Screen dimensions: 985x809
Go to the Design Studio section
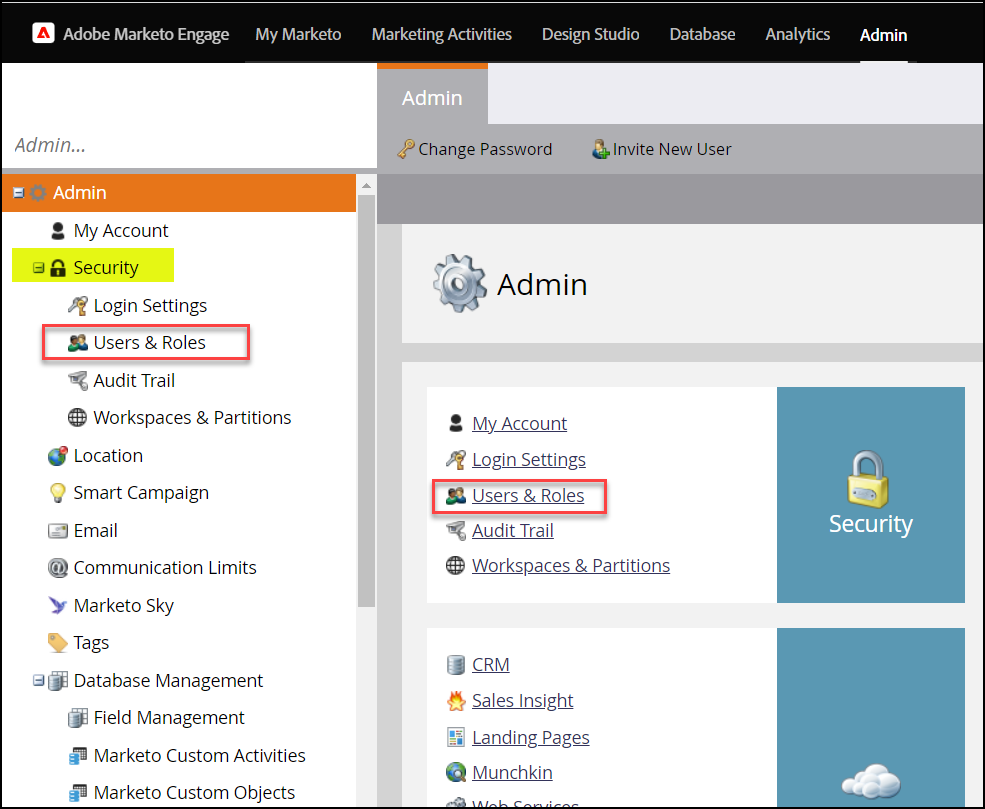(590, 34)
